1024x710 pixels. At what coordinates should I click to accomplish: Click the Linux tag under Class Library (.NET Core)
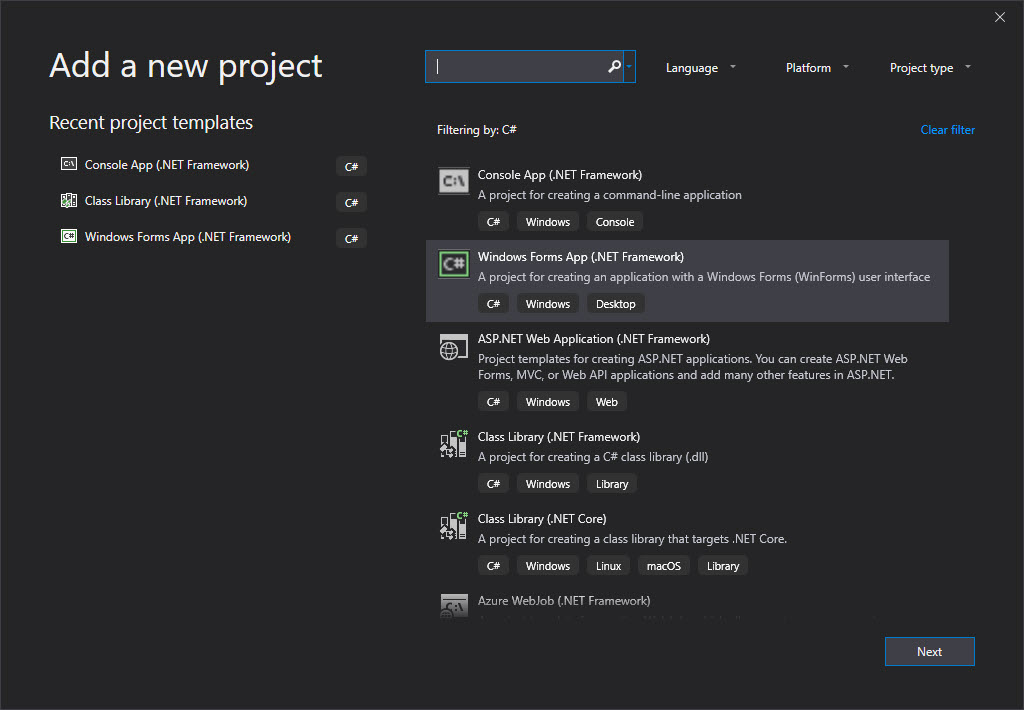pos(608,566)
